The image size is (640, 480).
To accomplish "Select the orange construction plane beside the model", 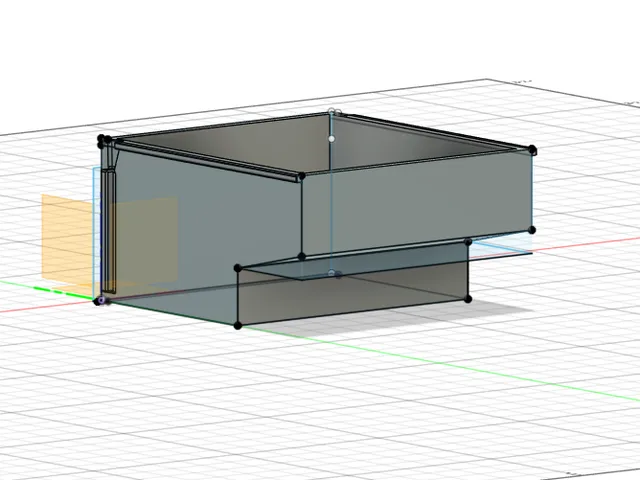I will coord(68,238).
